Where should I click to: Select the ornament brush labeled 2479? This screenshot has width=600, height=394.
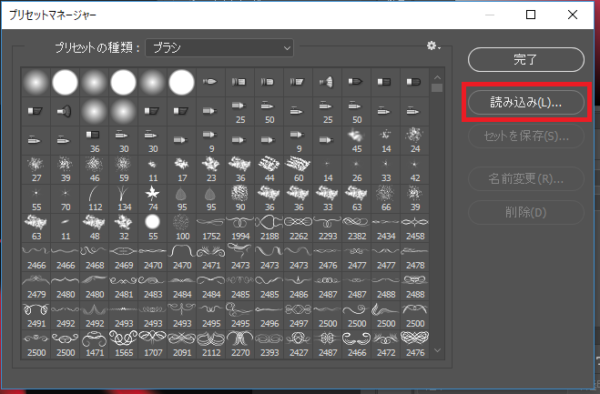coord(36,286)
